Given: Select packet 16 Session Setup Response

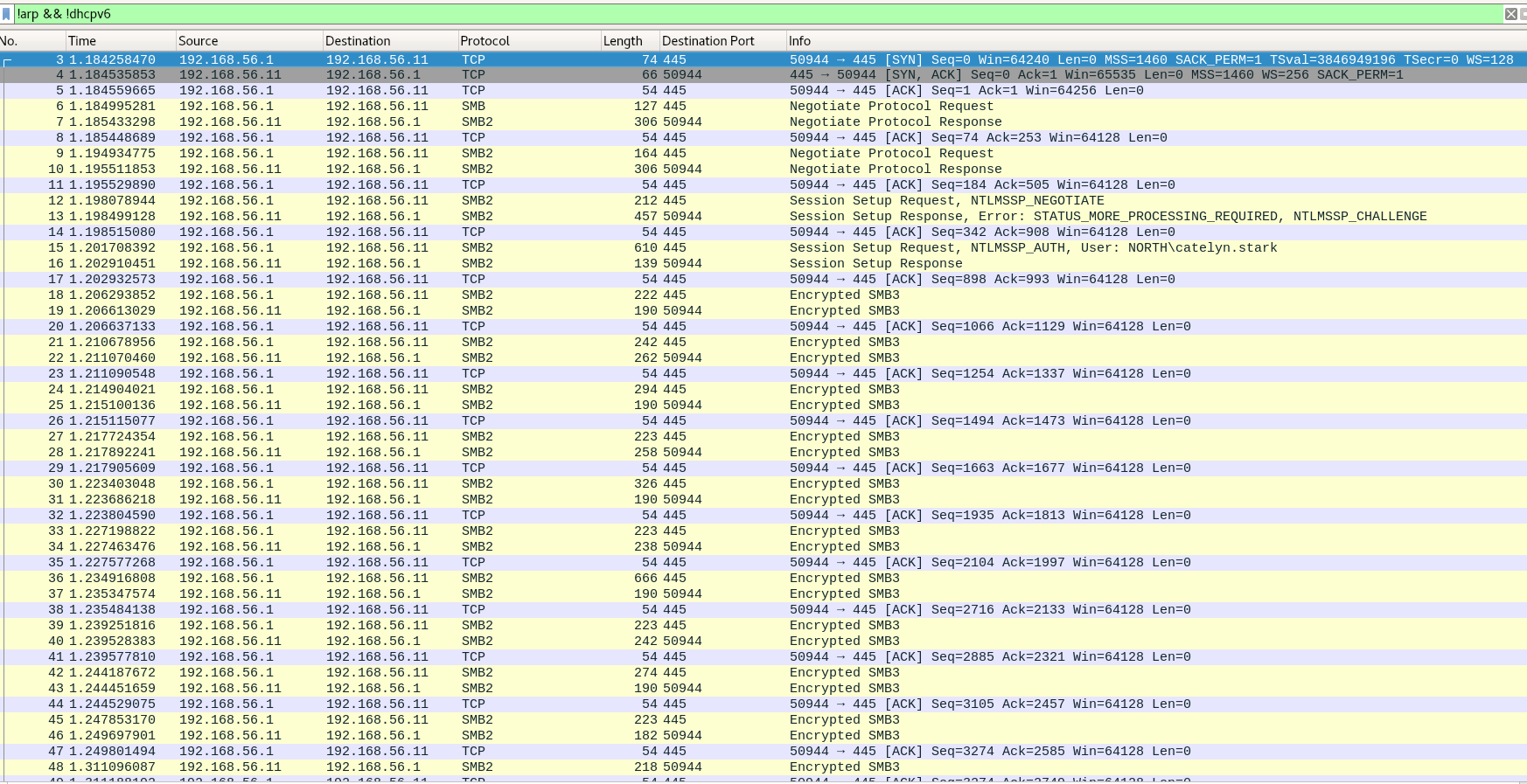Looking at the screenshot, I should (x=763, y=264).
